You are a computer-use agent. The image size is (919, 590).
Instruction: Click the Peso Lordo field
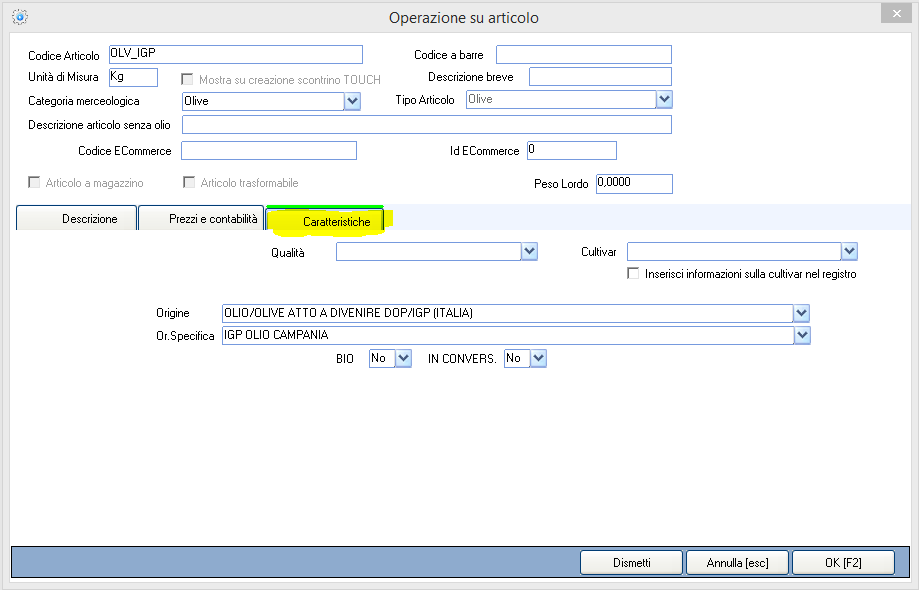tap(634, 183)
